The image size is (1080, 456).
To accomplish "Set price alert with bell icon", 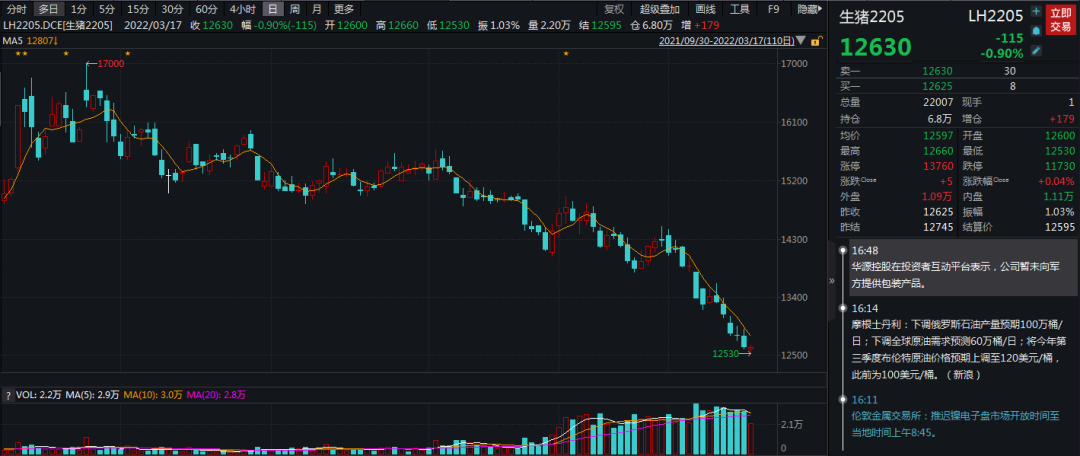I will pos(1036,31).
